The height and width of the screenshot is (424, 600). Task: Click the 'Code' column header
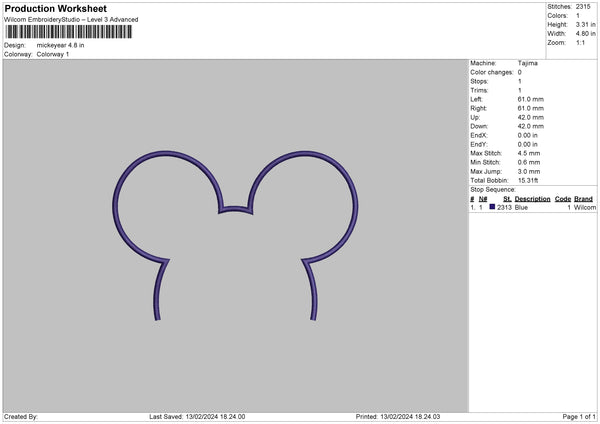click(563, 199)
